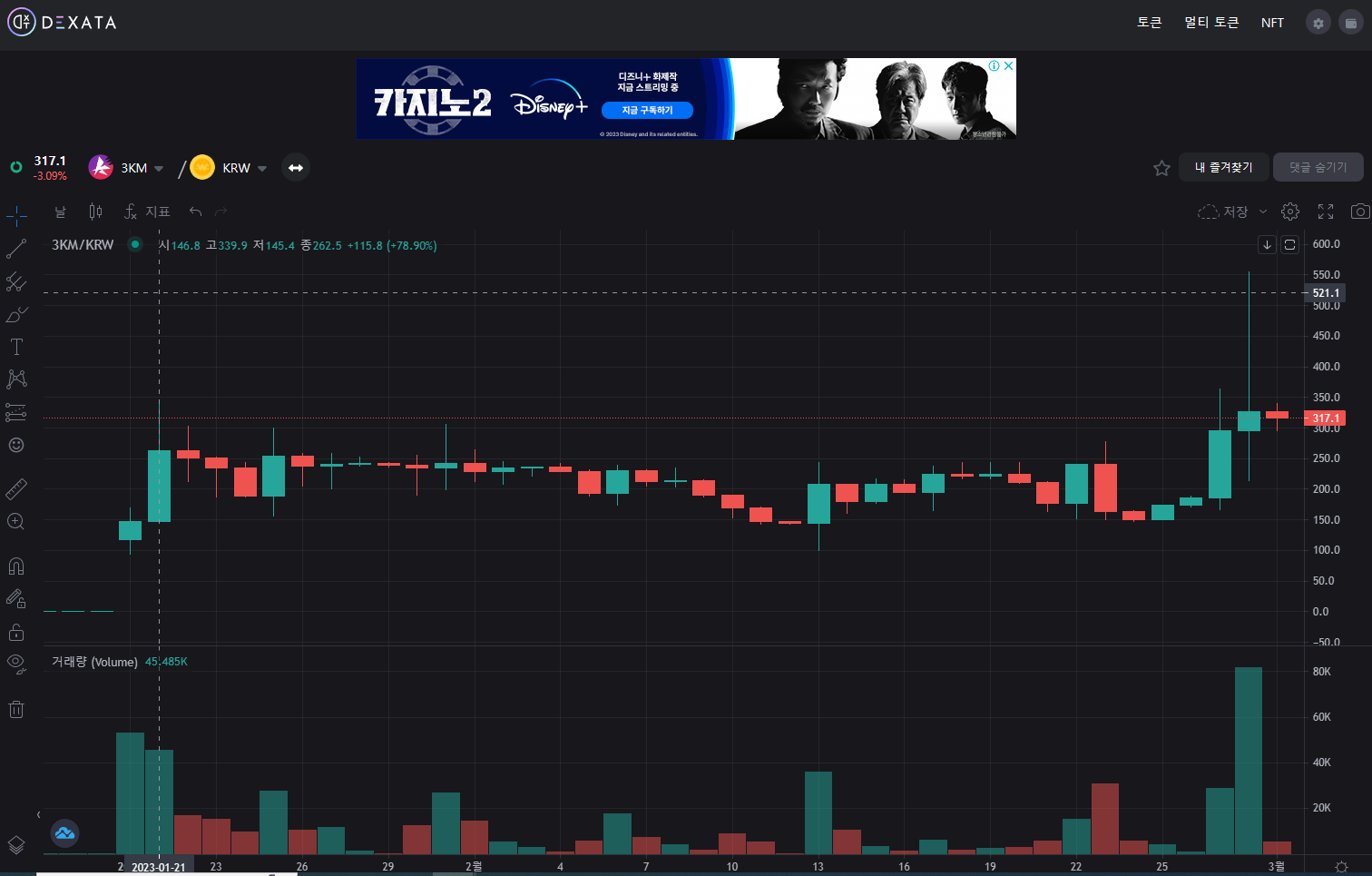This screenshot has height=876, width=1372.
Task: Activate the magnet snap mode
Action: [x=16, y=566]
